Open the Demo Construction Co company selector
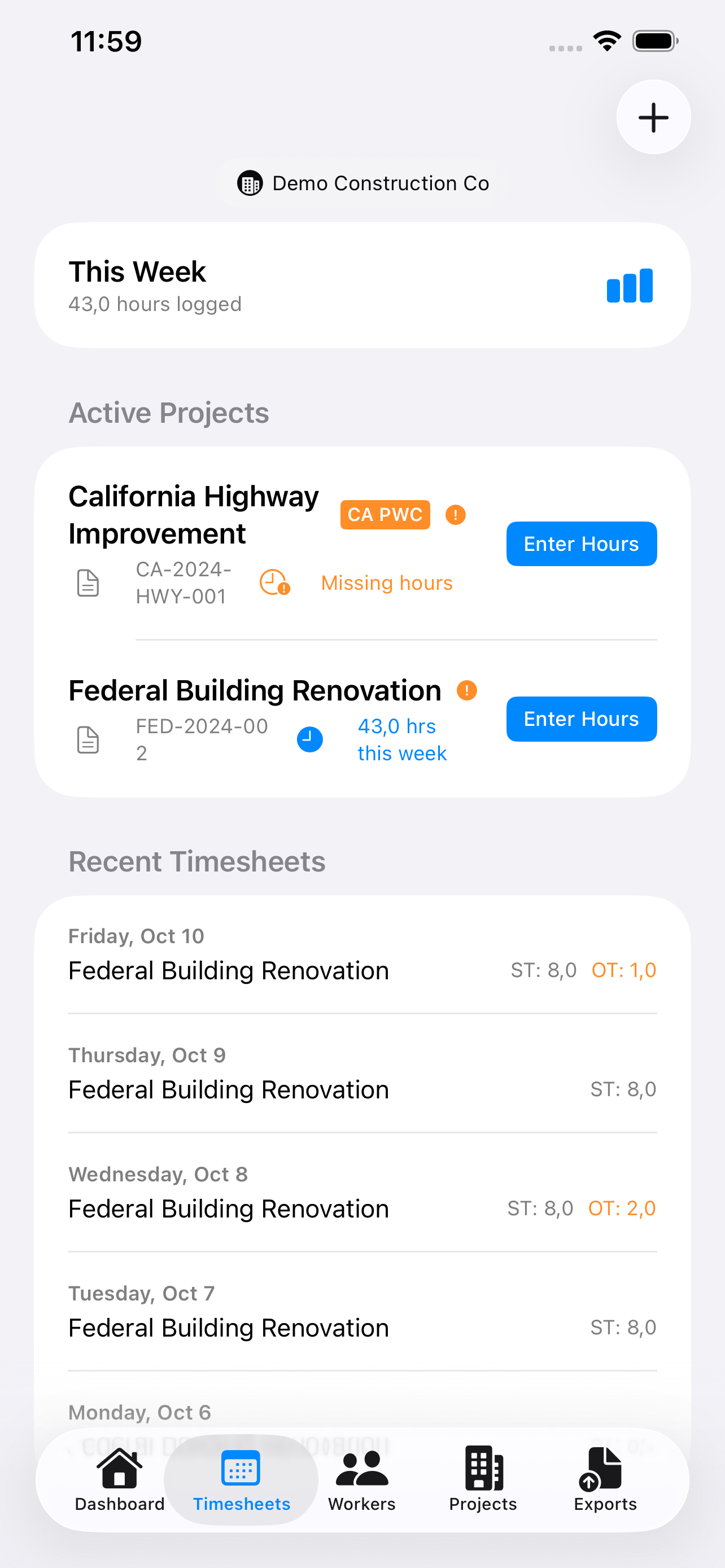725x1568 pixels. (x=363, y=183)
